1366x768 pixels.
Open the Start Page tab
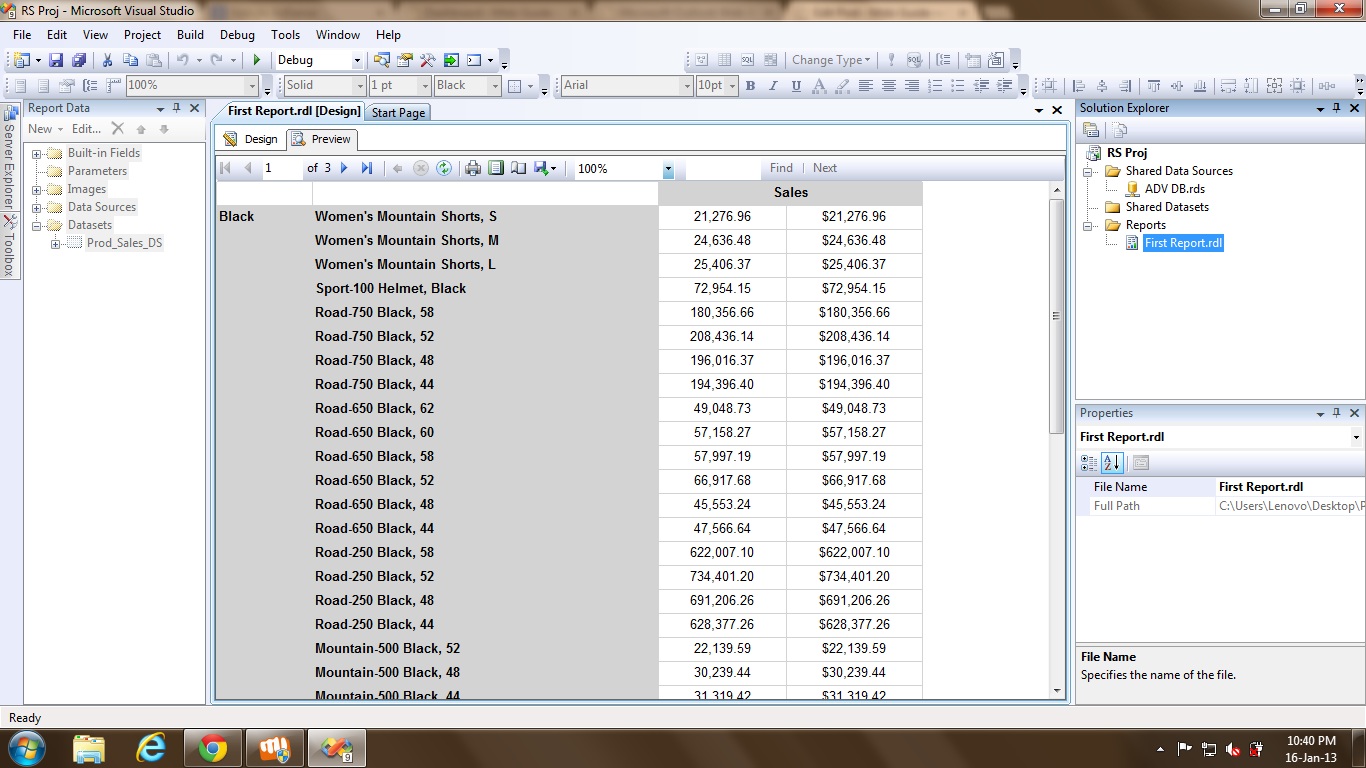coord(398,113)
